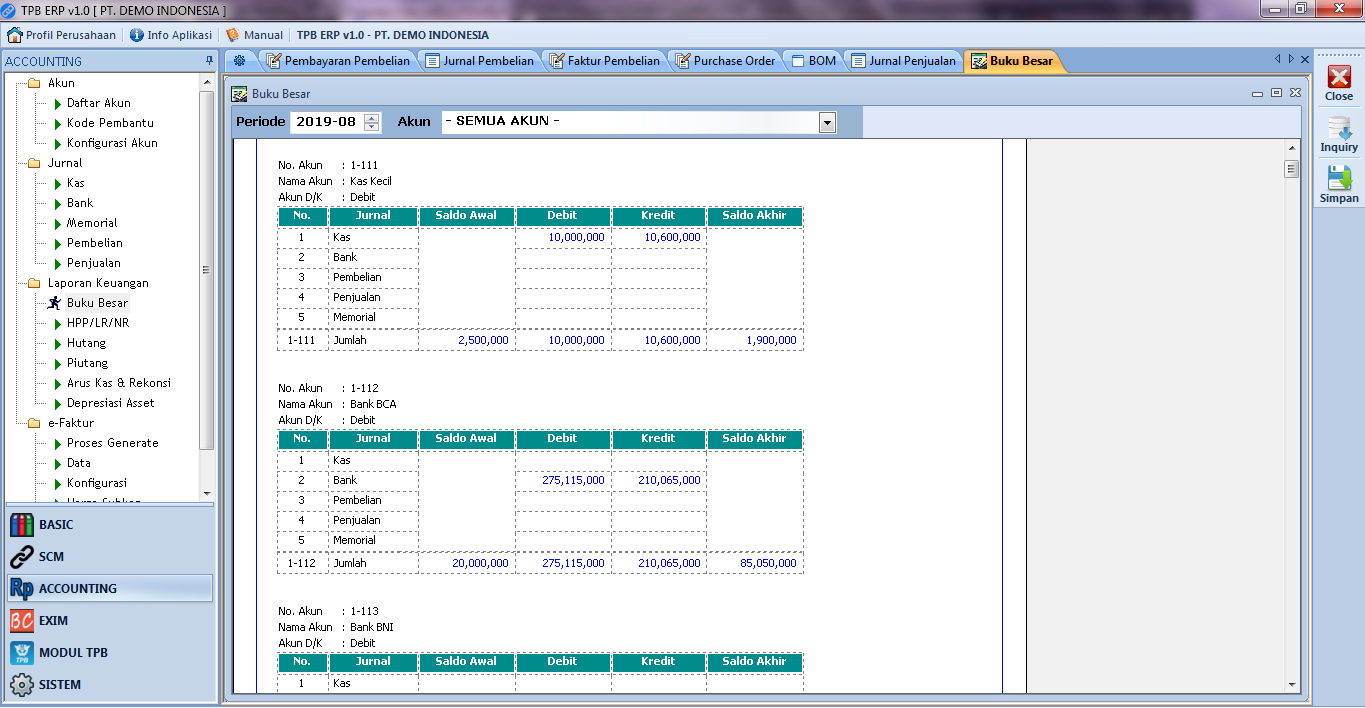Image resolution: width=1365 pixels, height=708 pixels.
Task: Open the EXIM module icon
Action: [x=22, y=621]
